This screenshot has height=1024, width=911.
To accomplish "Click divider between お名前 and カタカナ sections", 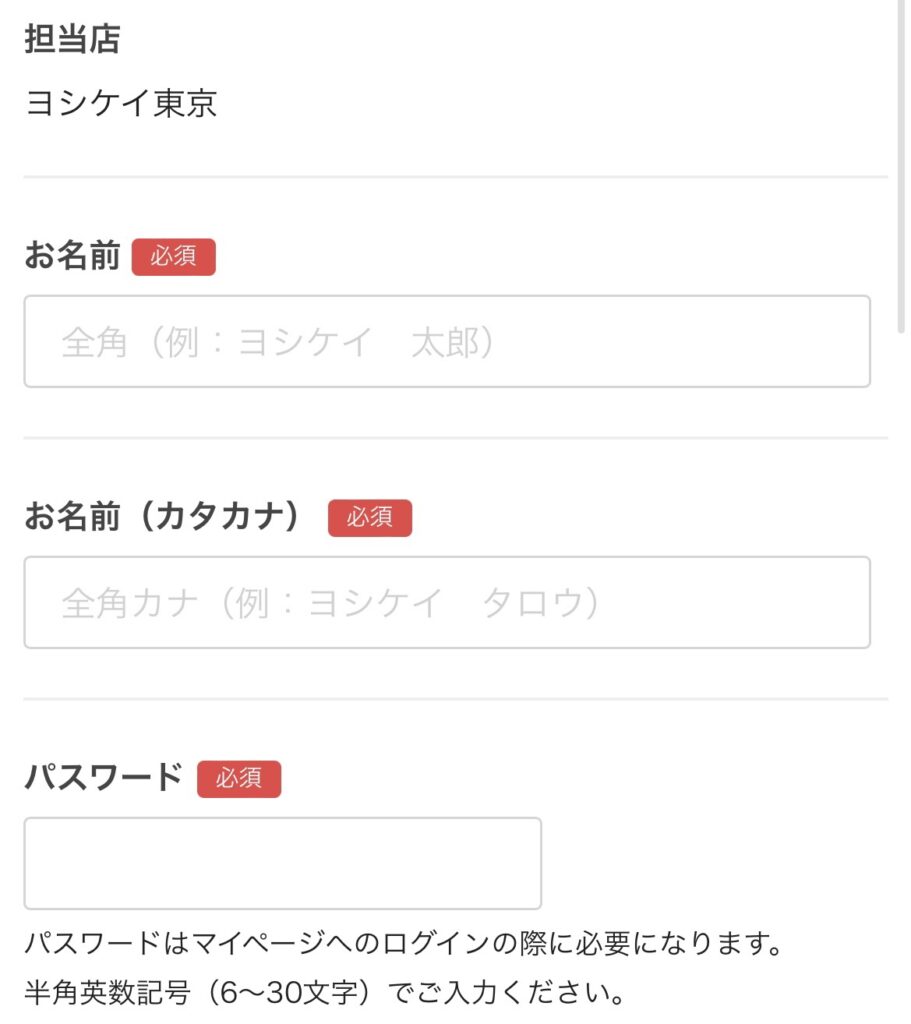I will click(x=455, y=438).
